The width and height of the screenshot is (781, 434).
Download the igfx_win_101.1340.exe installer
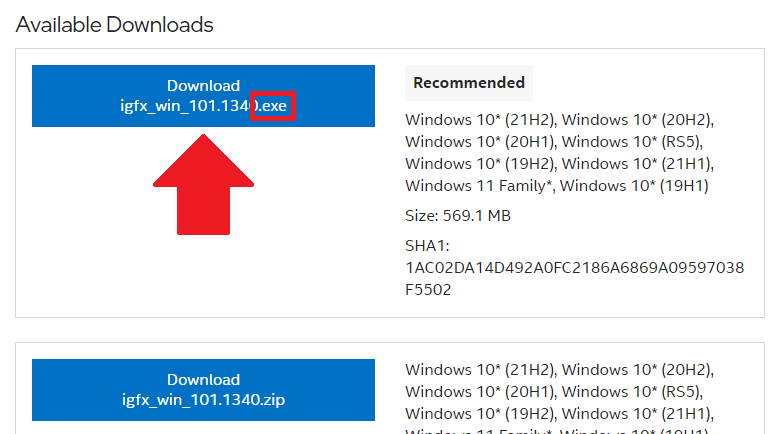click(203, 96)
